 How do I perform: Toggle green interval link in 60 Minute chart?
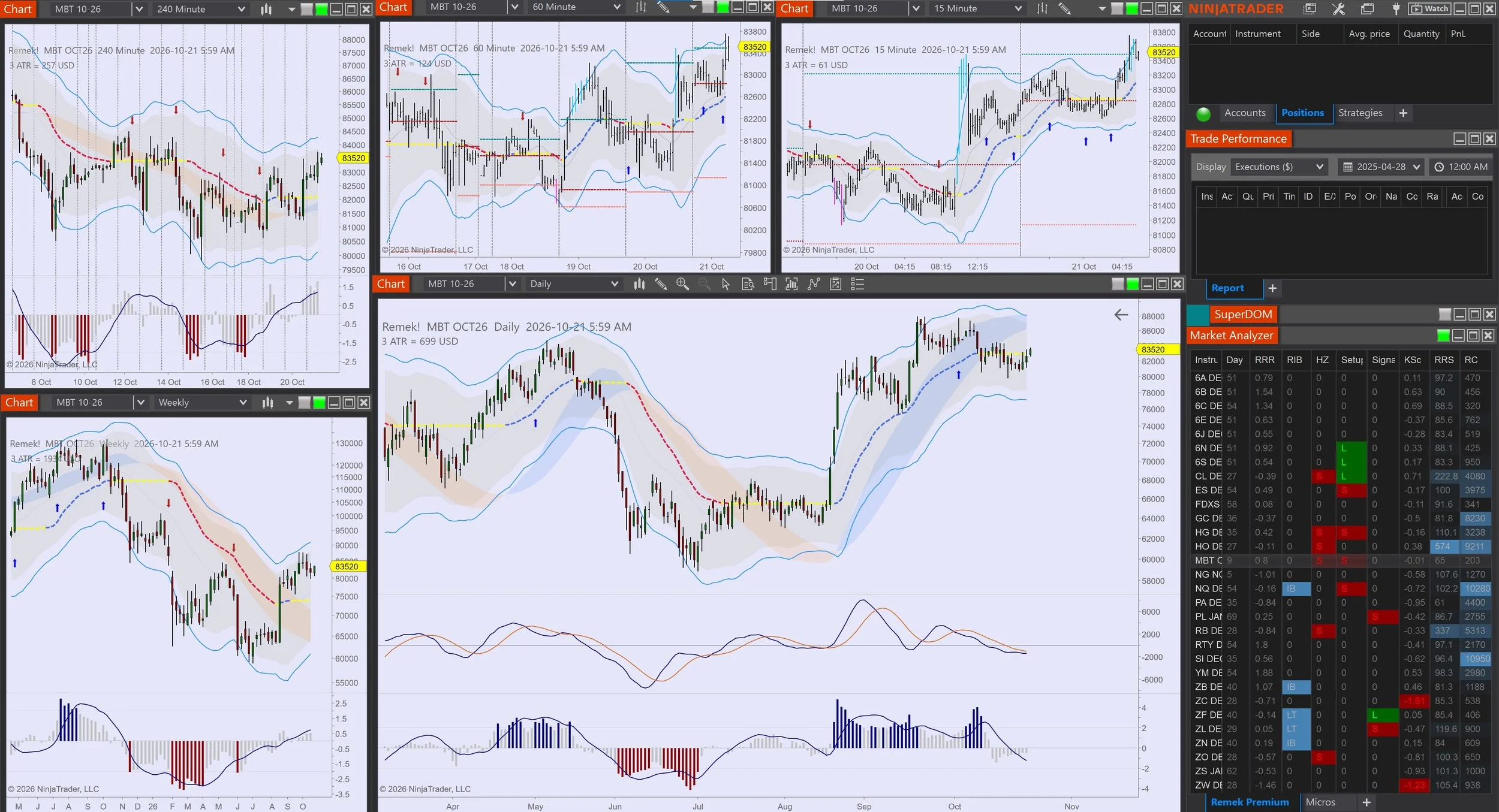pyautogui.click(x=723, y=7)
